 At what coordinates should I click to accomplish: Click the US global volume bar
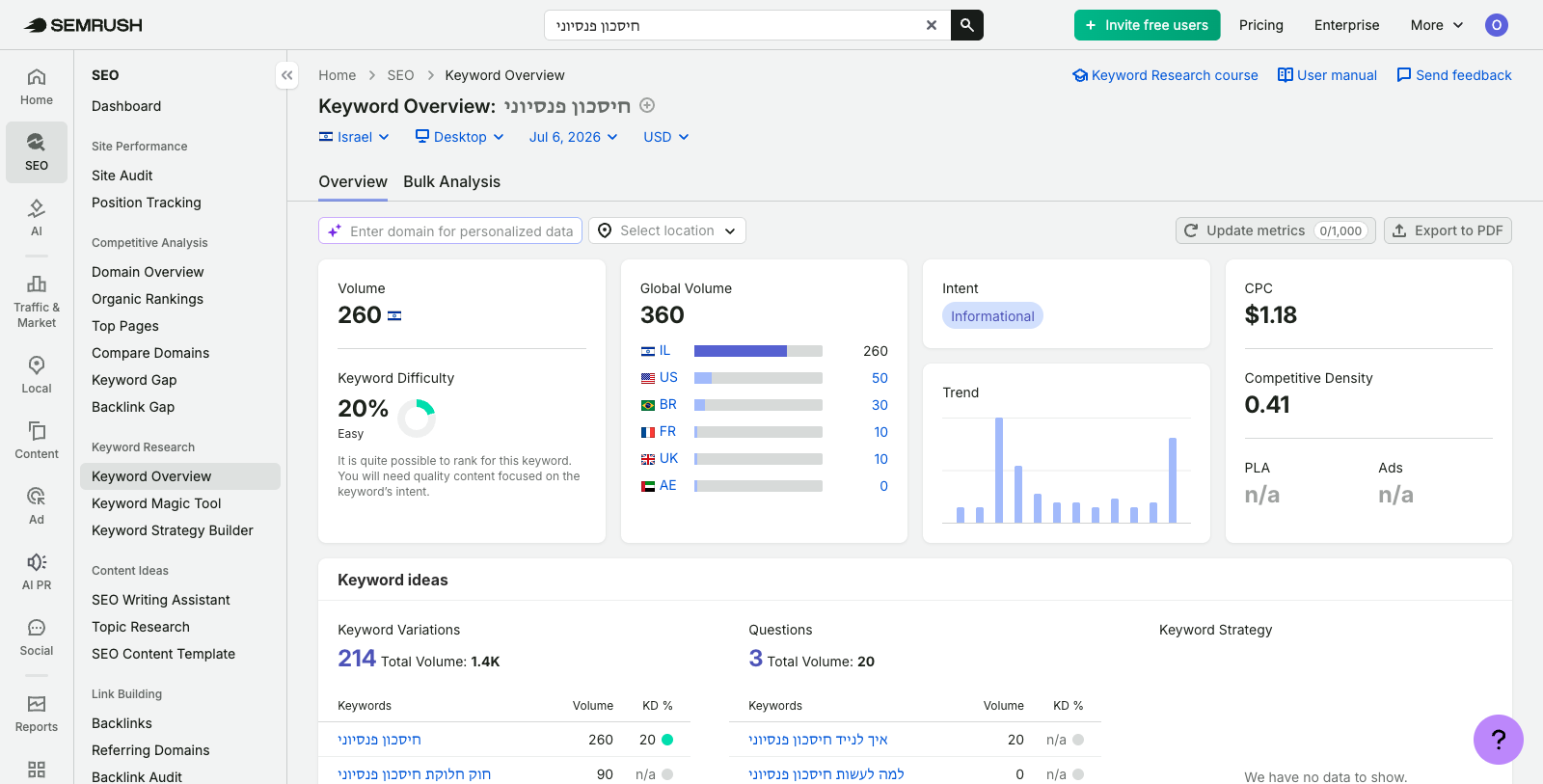pyautogui.click(x=758, y=378)
